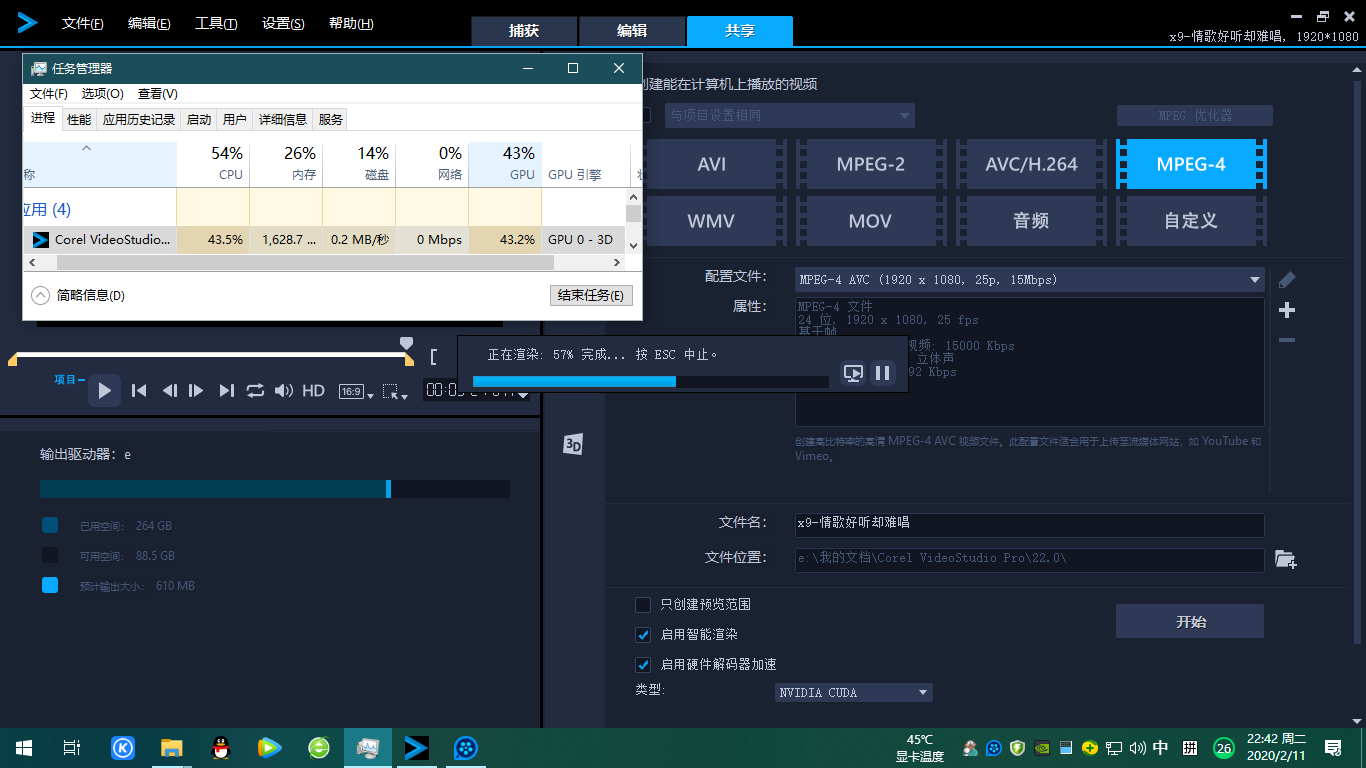Check 只创建预览范围 checkbox
This screenshot has width=1366, height=768.
(x=643, y=605)
